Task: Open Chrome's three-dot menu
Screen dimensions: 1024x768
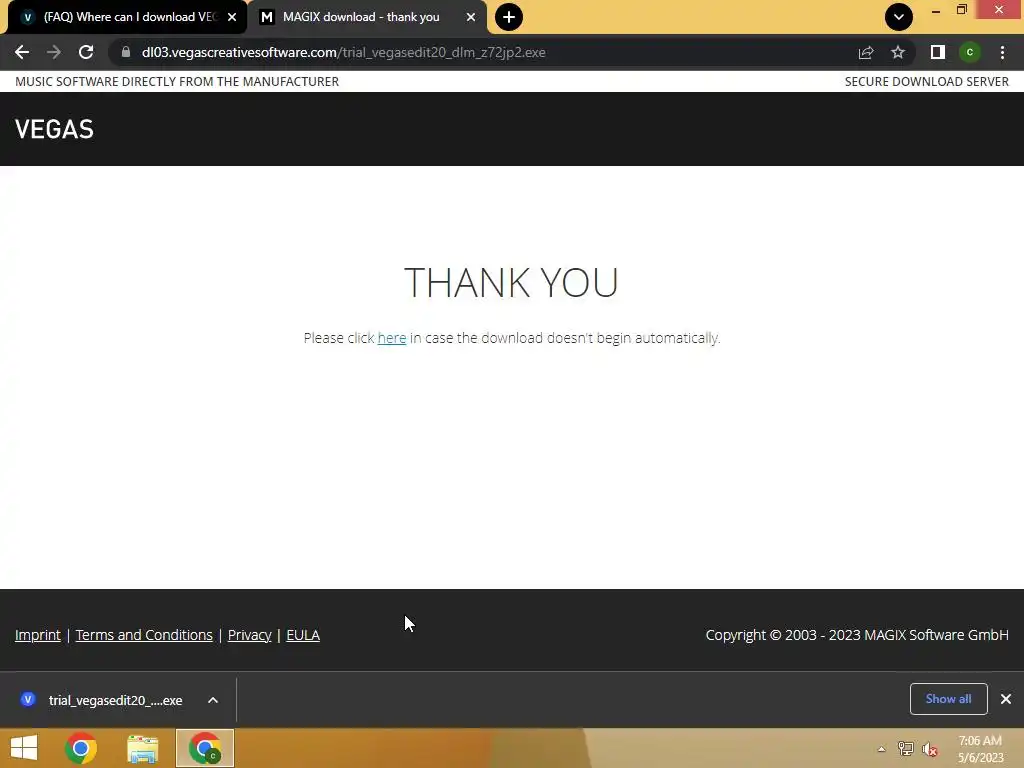Action: (x=1002, y=52)
